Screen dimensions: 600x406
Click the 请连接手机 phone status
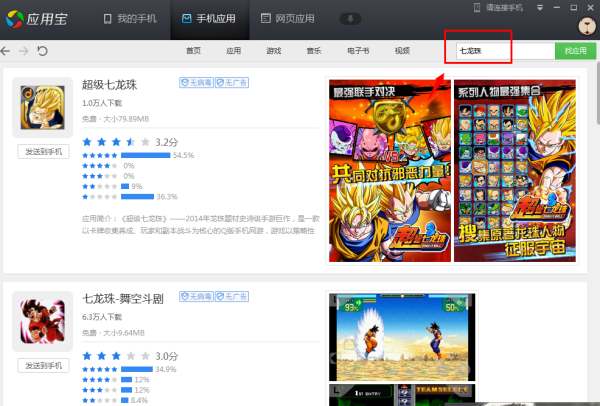[x=498, y=8]
